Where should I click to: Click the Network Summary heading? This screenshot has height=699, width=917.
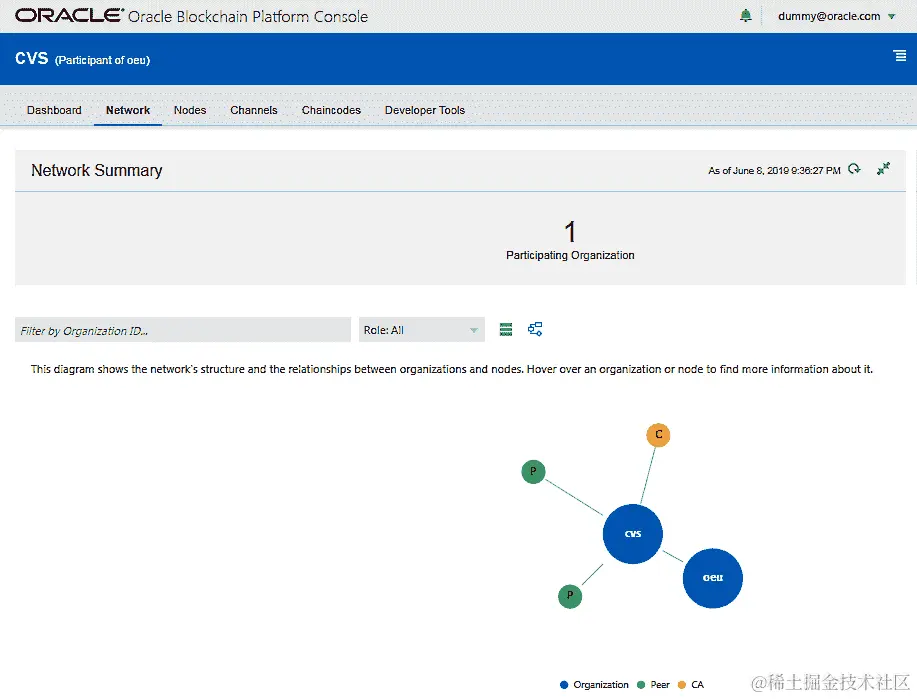point(96,170)
